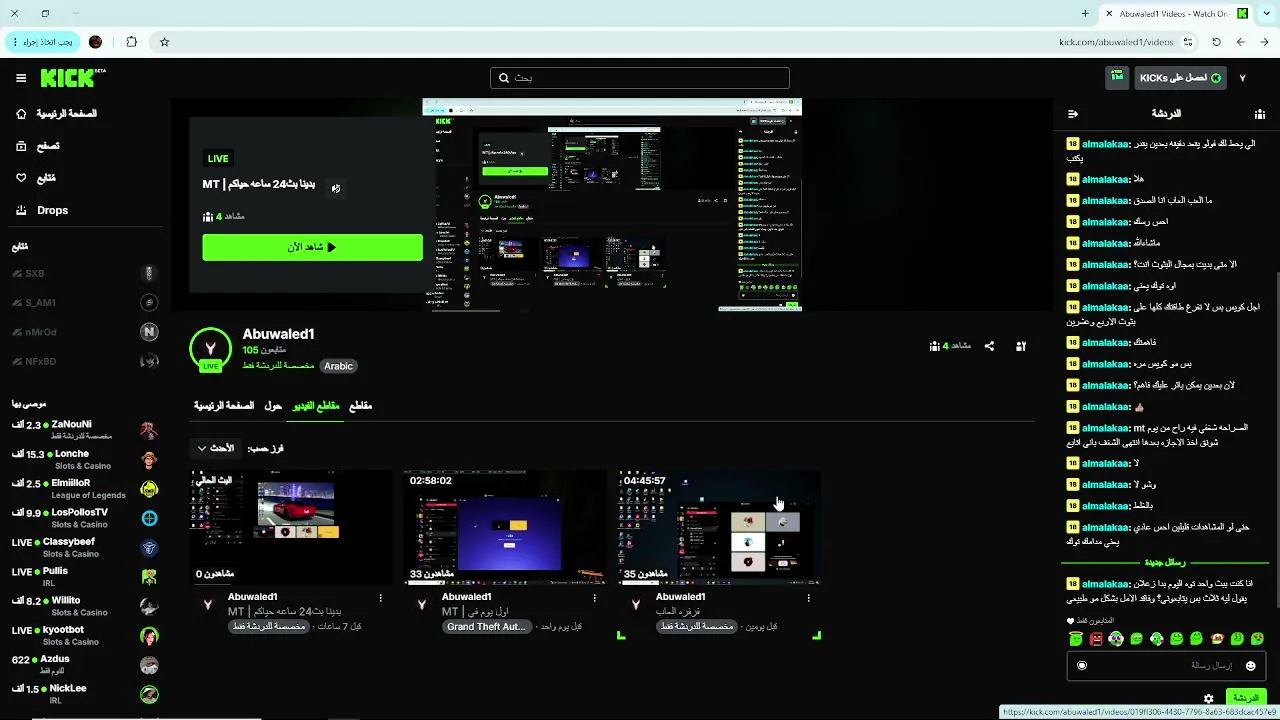Show chat users list icon
The width and height of the screenshot is (1280, 720).
click(x=1259, y=114)
